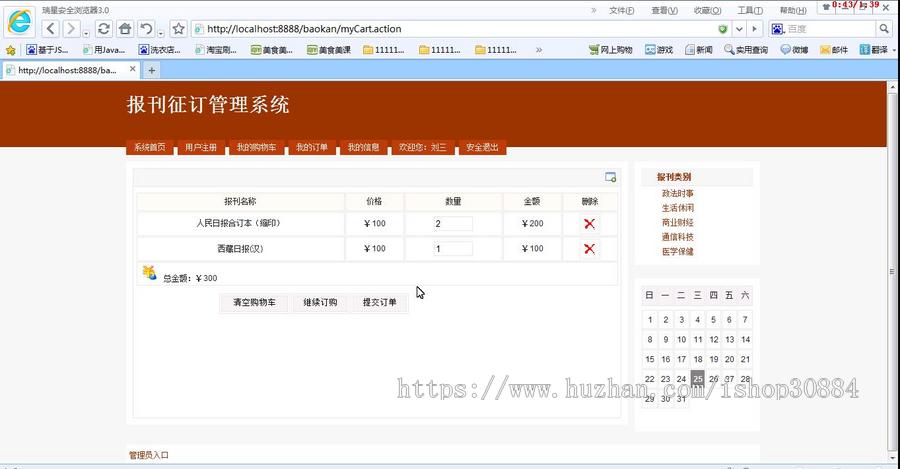900x469 pixels.
Task: Reload the page with the refresh icon
Action: [104, 29]
